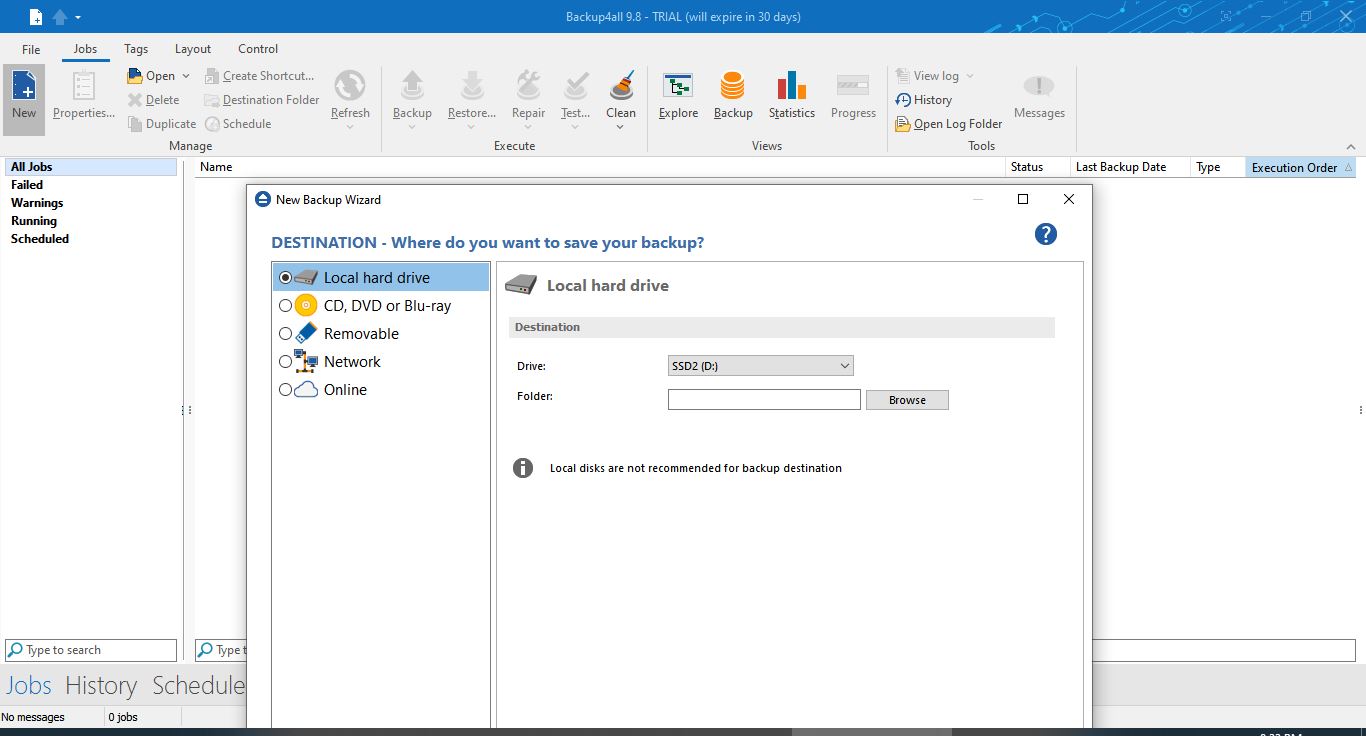Switch to the Layout ribbon tab

(193, 49)
